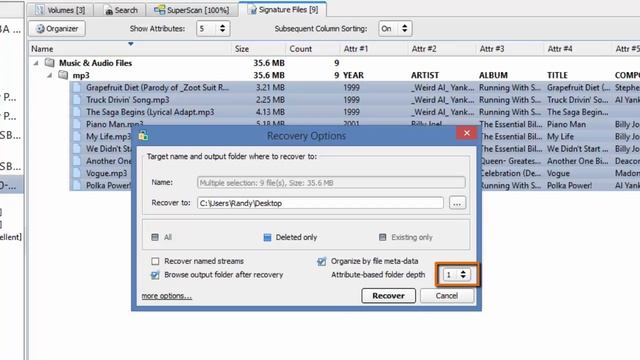Click the ARTIST attribute label

point(424,75)
